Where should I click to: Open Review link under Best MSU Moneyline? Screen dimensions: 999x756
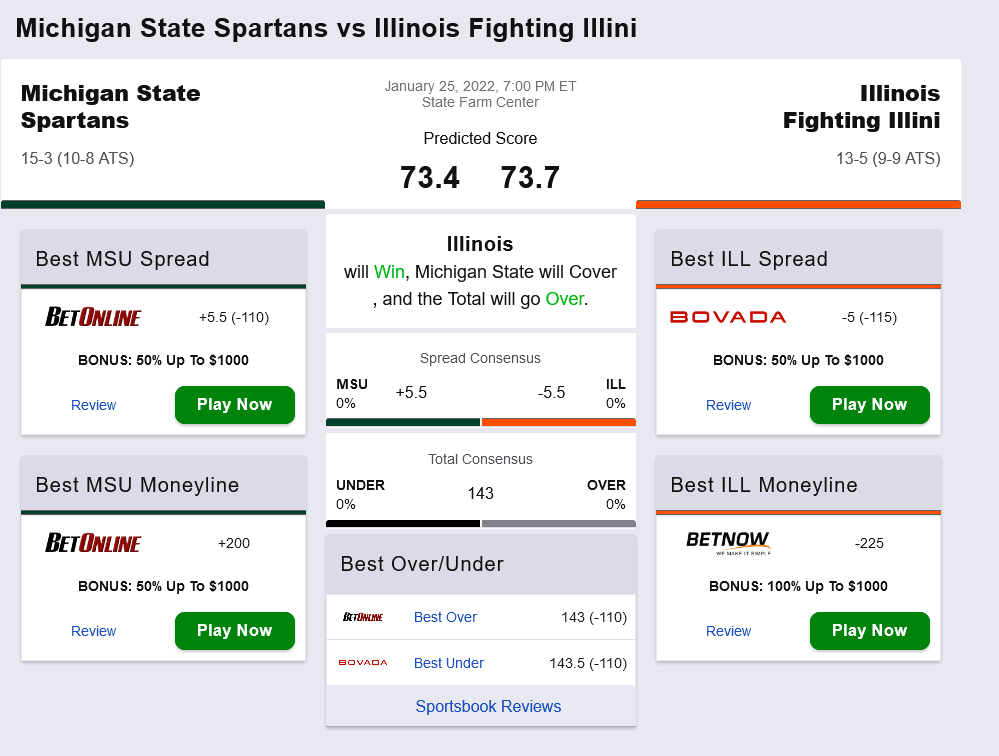click(93, 631)
